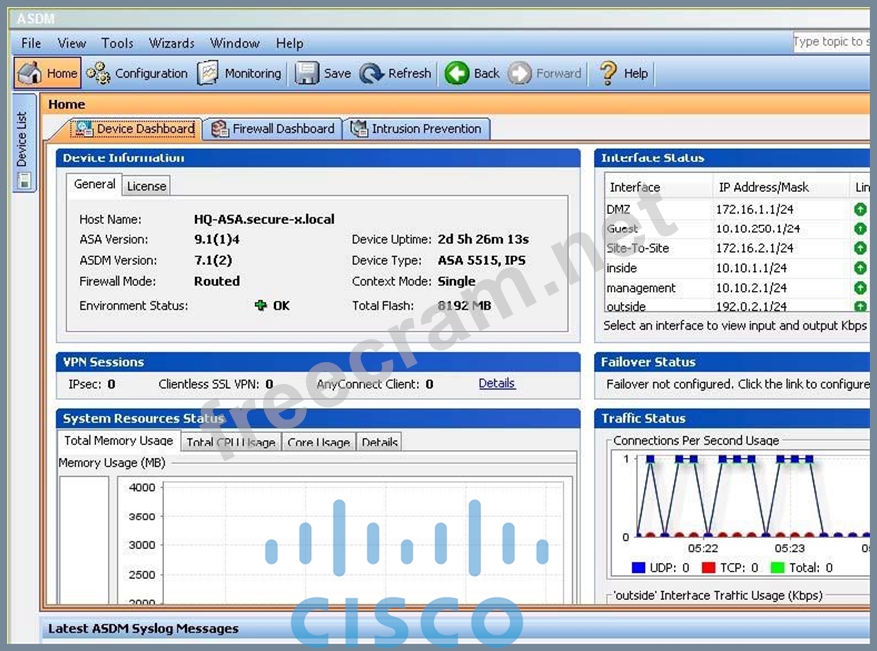This screenshot has height=651, width=877.
Task: Switch to the Intrusion Prevention tab
Action: click(416, 129)
